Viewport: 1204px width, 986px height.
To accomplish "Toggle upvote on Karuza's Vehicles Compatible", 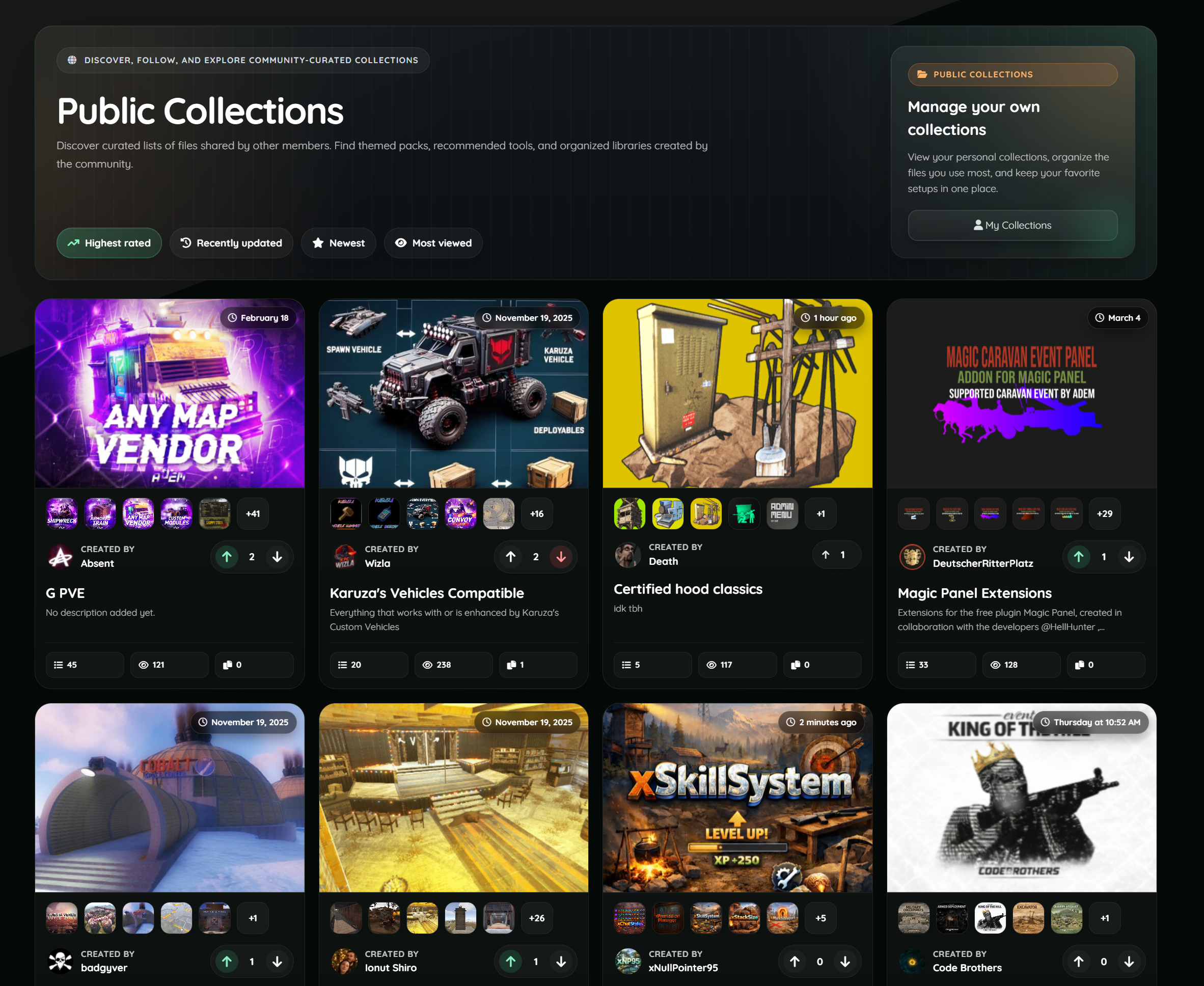I will point(510,557).
